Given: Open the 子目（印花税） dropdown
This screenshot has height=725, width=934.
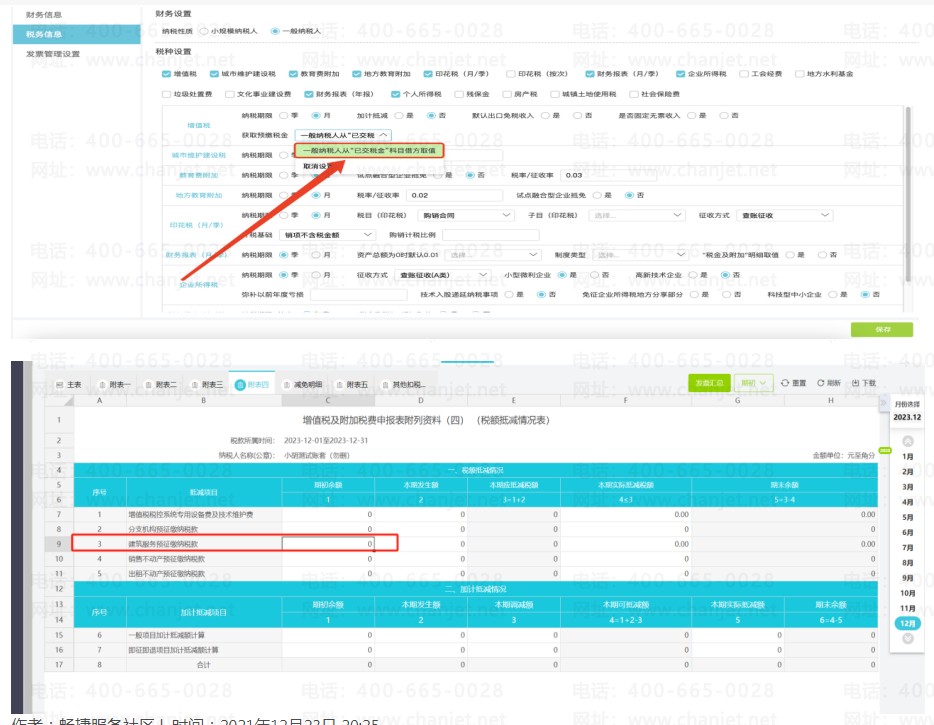Looking at the screenshot, I should 636,215.
